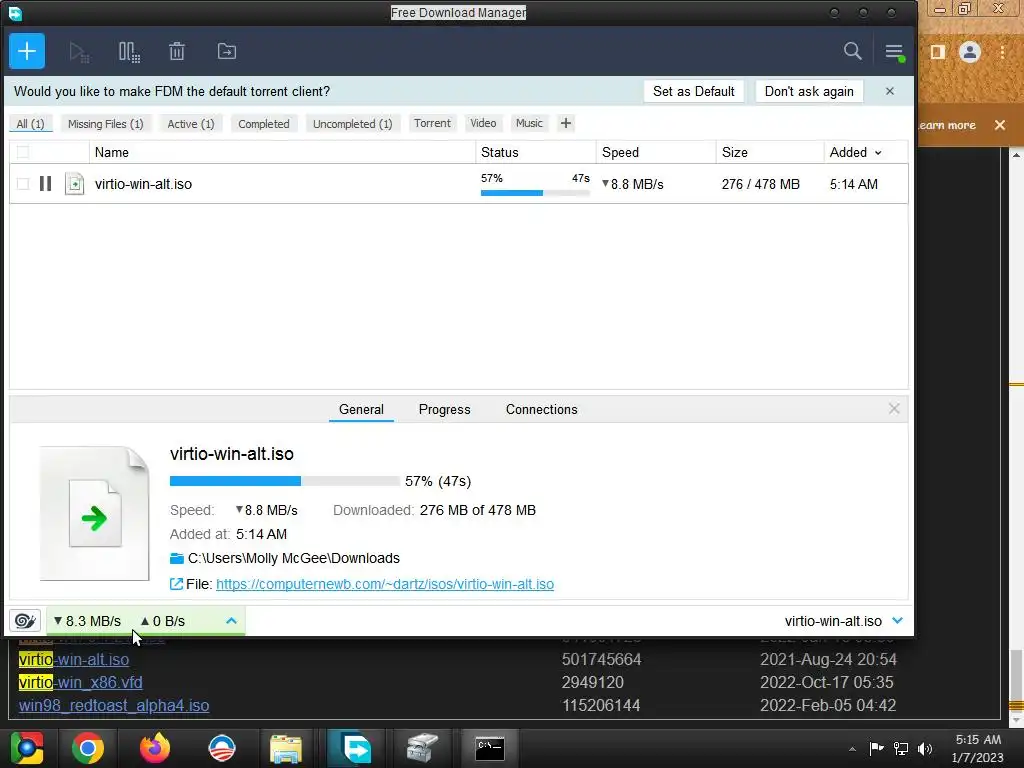
Task: Click virtio-win-alt.iso link in browser listing
Action: pyautogui.click(x=74, y=660)
